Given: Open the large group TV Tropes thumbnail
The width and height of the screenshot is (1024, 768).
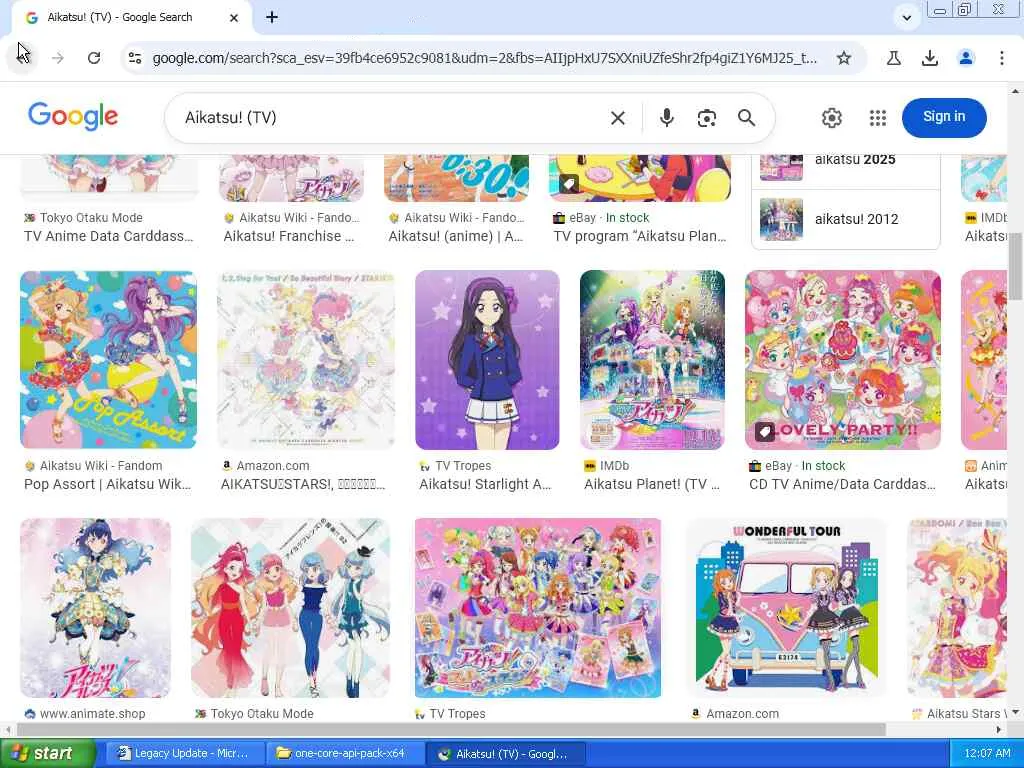Looking at the screenshot, I should click(537, 608).
